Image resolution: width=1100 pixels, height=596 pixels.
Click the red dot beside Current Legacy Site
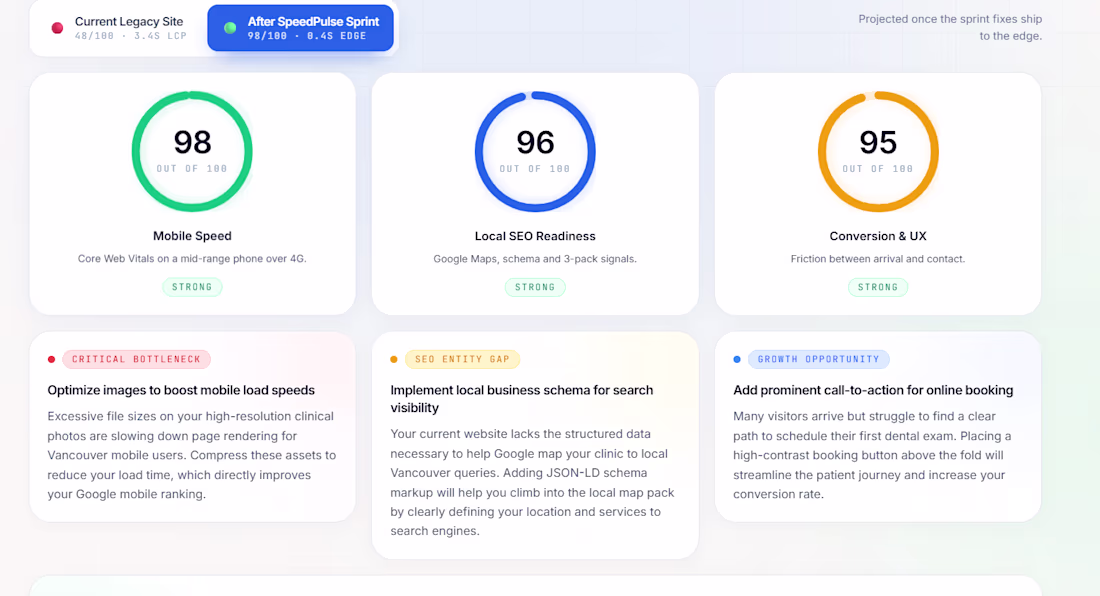tap(58, 28)
